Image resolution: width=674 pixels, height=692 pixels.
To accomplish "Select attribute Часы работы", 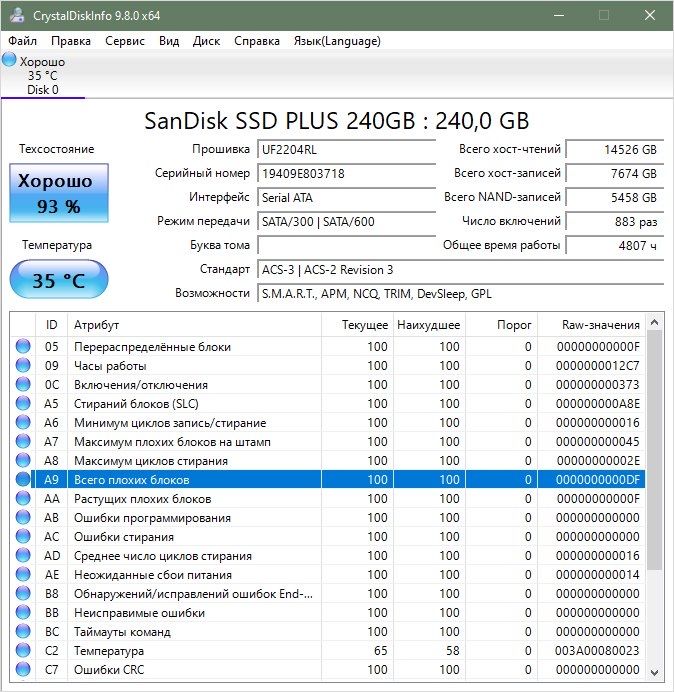I will [110, 366].
